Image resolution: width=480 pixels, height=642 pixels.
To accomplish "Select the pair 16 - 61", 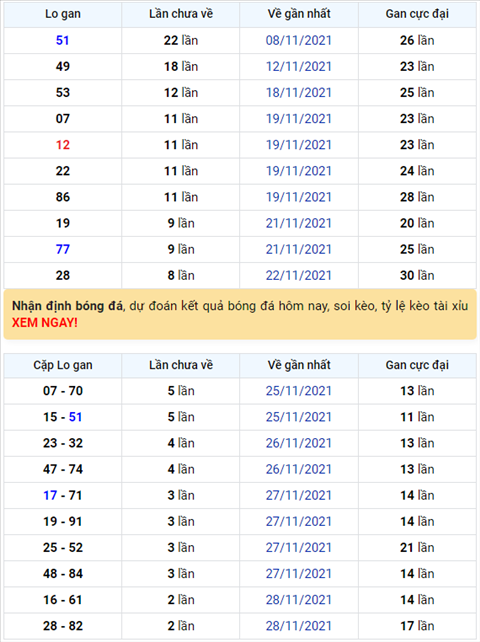I will 63,600.
